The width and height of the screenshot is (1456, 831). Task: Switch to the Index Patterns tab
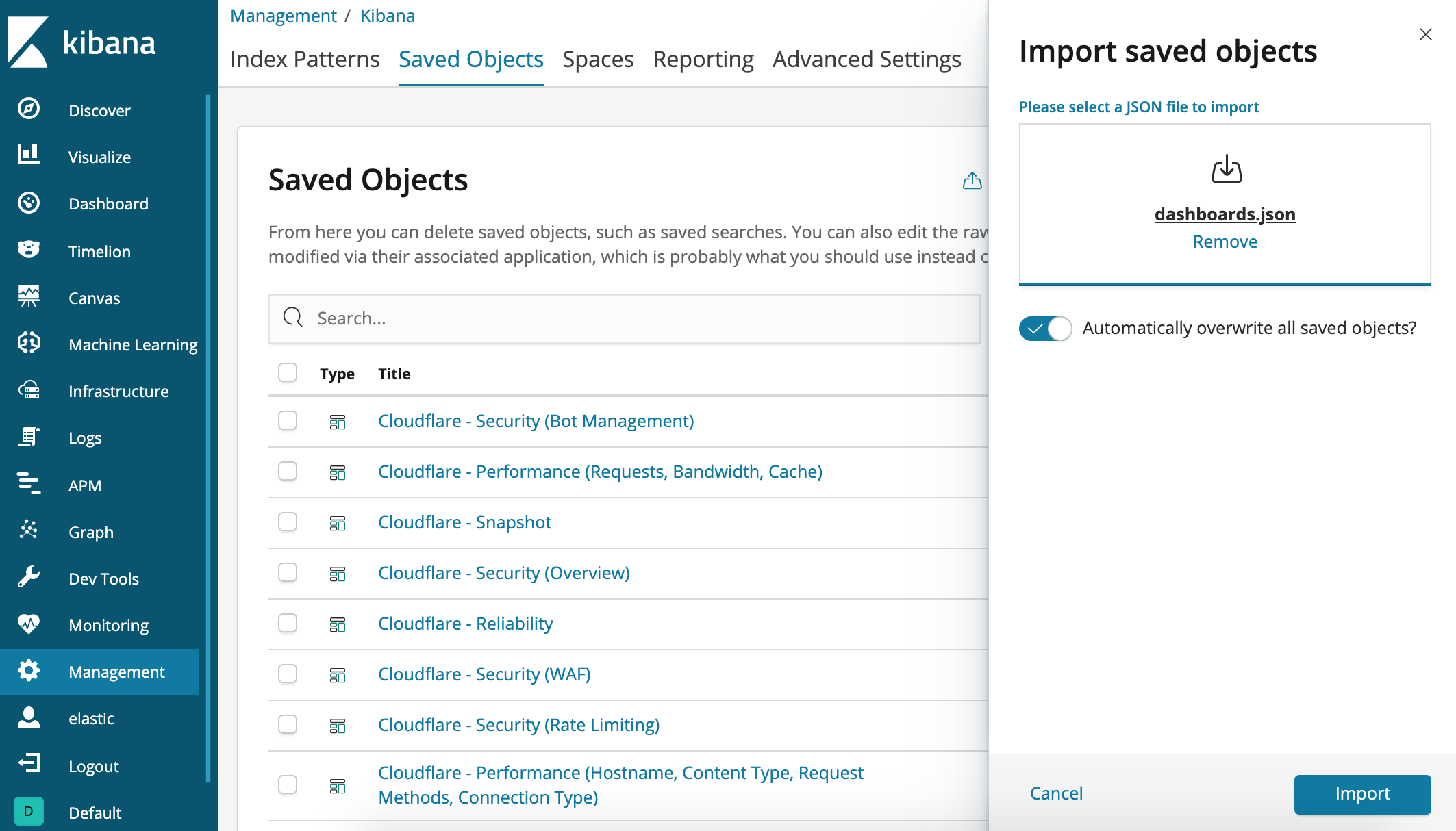pos(305,59)
